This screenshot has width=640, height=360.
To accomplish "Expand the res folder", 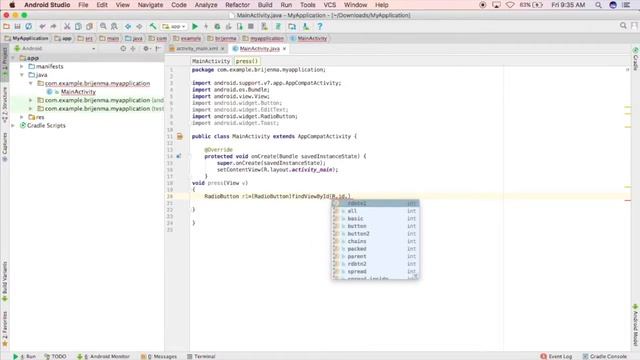I will click(22, 117).
